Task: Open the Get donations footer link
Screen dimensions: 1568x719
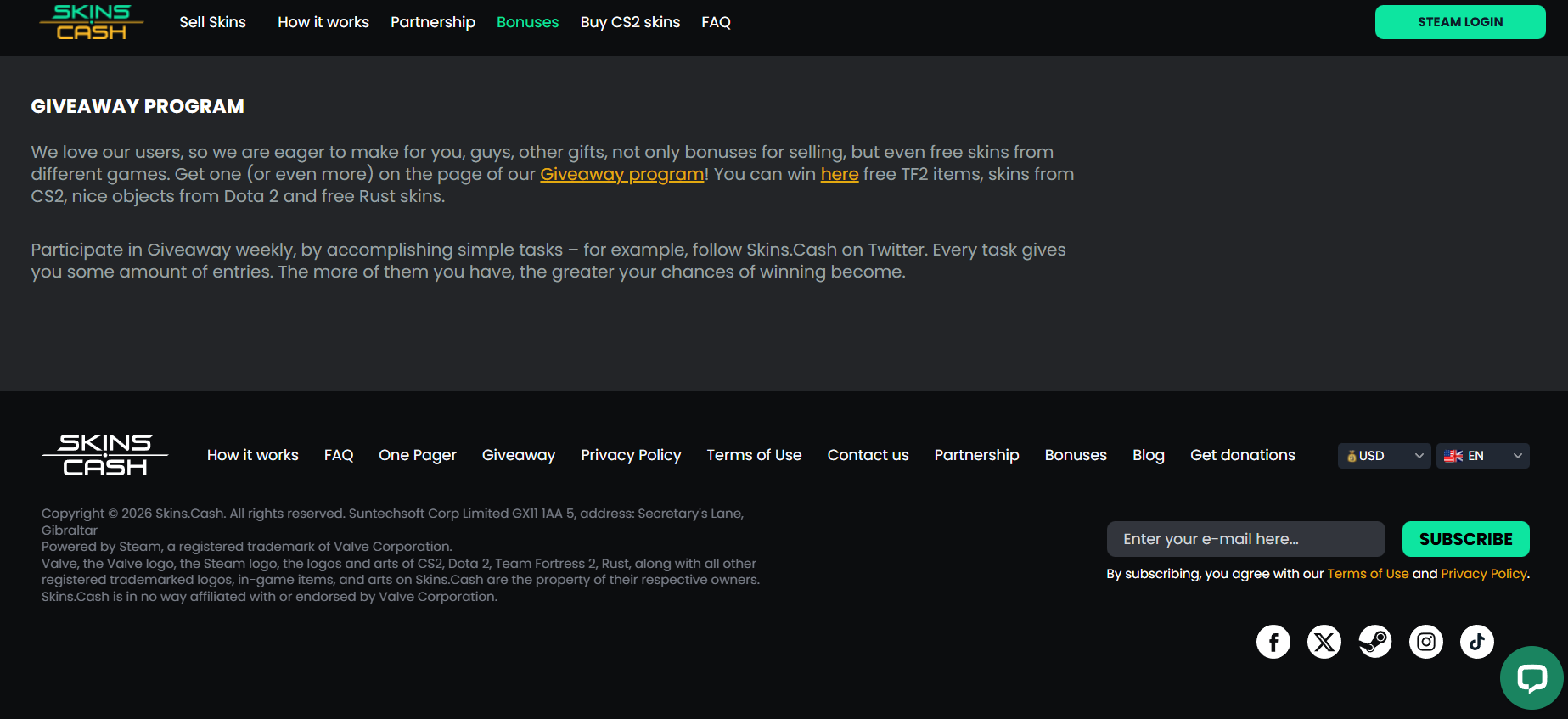Action: pyautogui.click(x=1243, y=455)
